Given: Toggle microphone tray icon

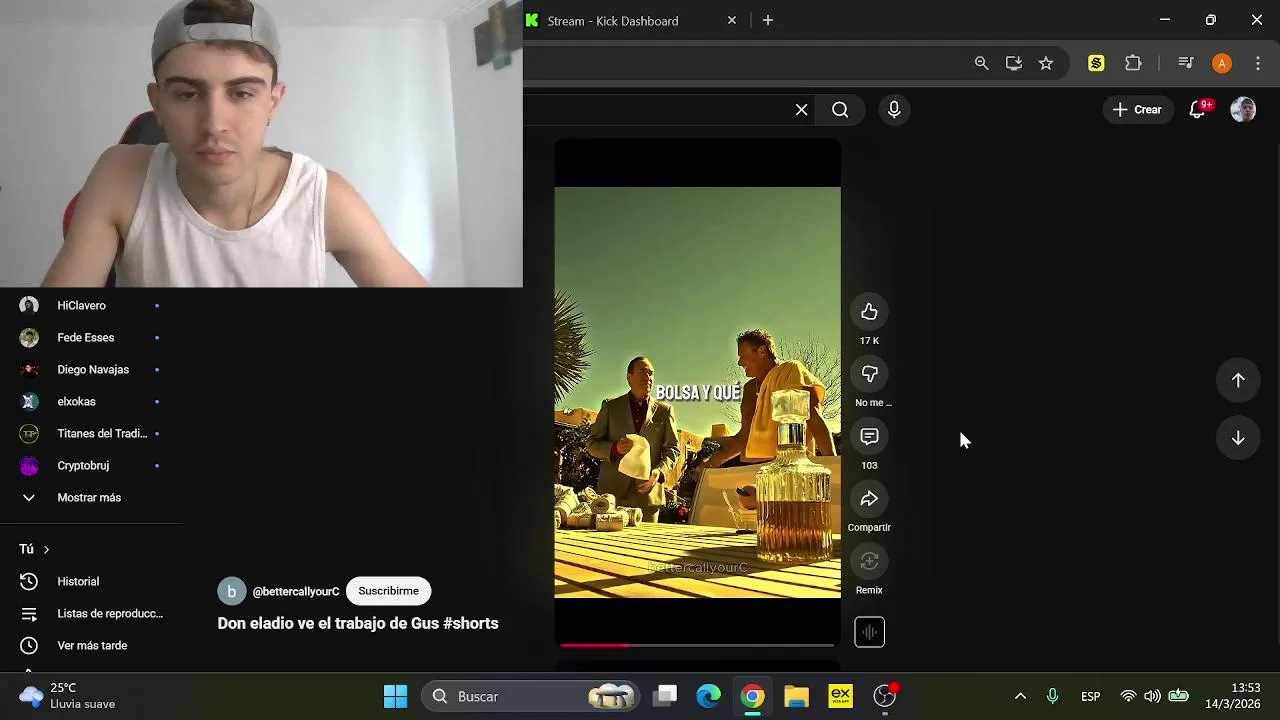Looking at the screenshot, I should coord(1052,696).
